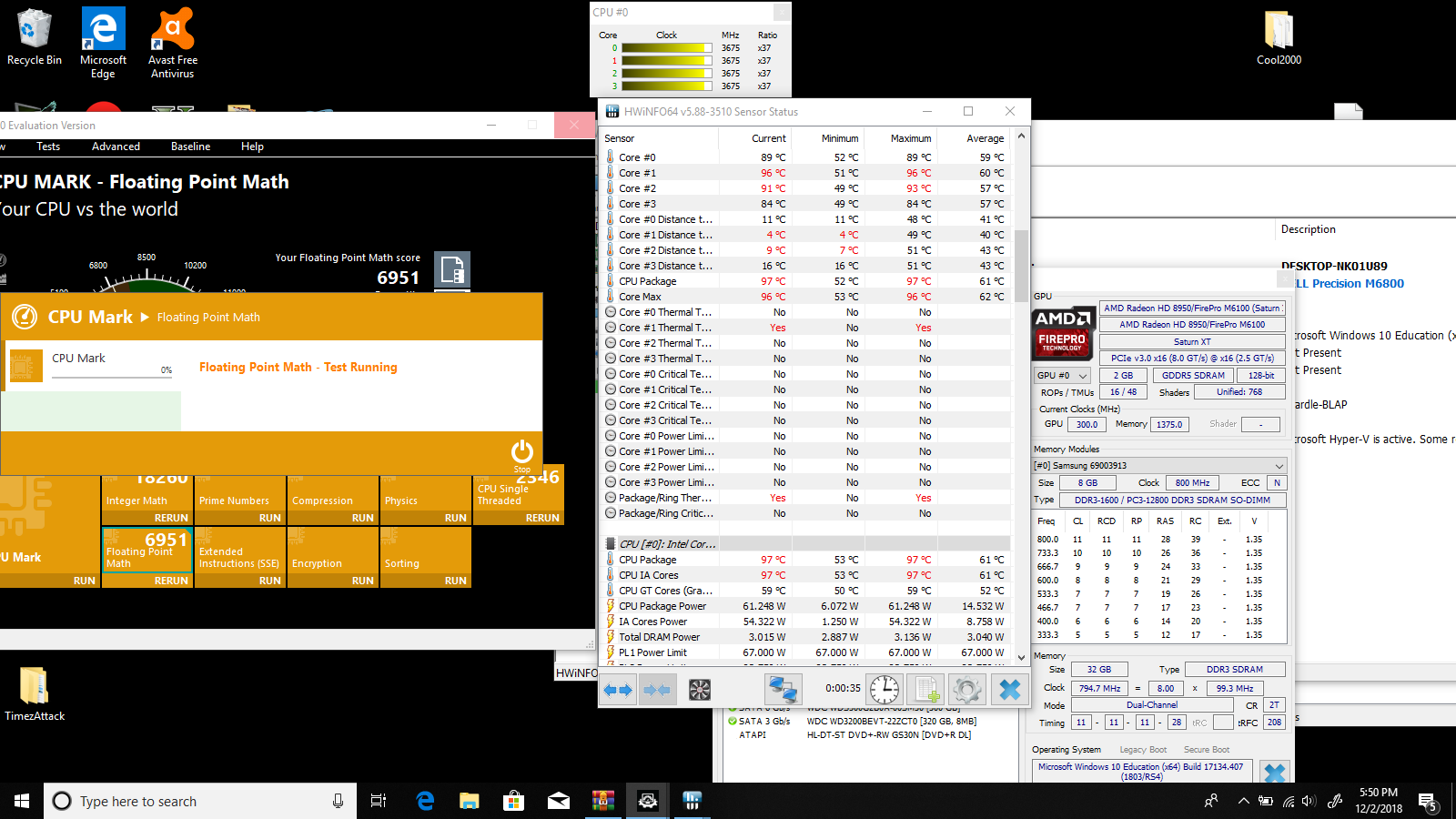Image resolution: width=1456 pixels, height=819 pixels.
Task: Click RUN on the Encryption tile
Action: (363, 581)
